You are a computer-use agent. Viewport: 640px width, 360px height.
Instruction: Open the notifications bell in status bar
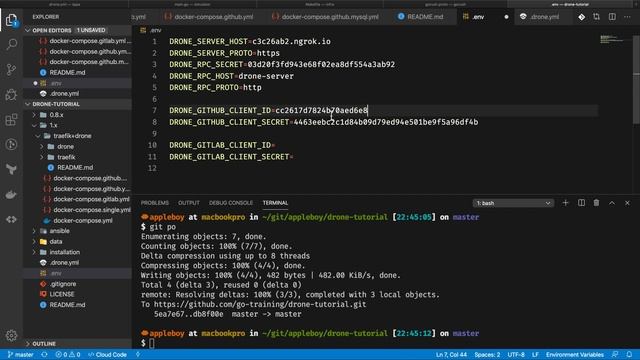629,355
